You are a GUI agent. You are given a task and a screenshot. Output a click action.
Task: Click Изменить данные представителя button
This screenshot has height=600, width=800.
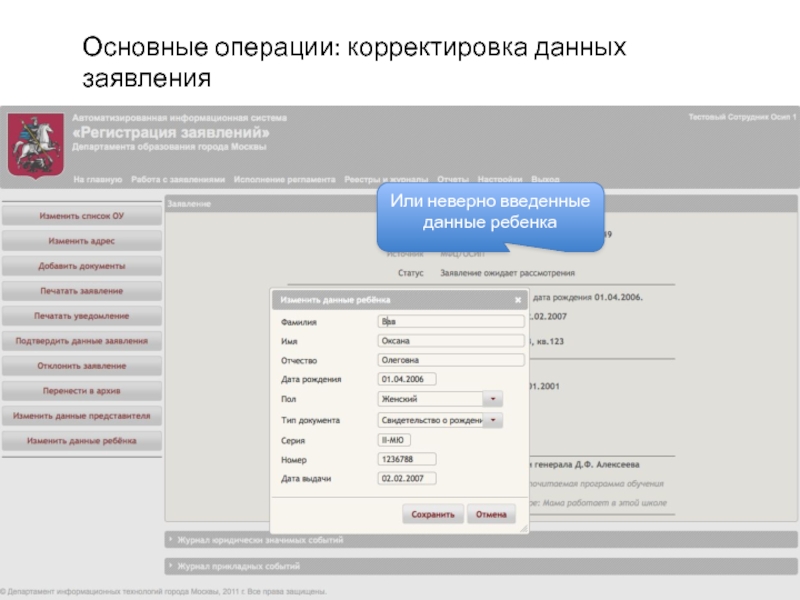click(x=81, y=415)
